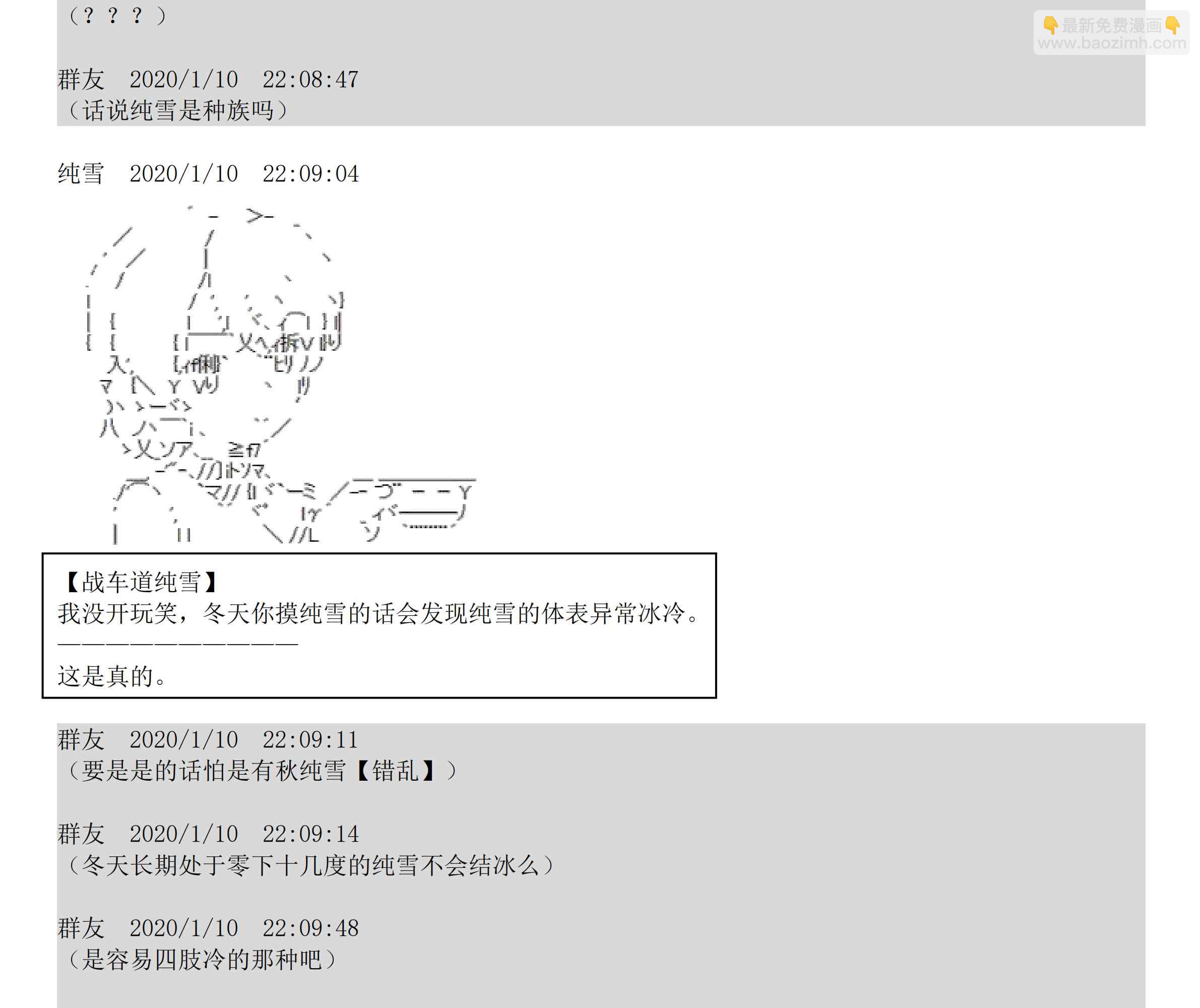Click the text （话说纯雪是种族吗）
Viewport: 1200px width, 1008px height.
click(178, 110)
